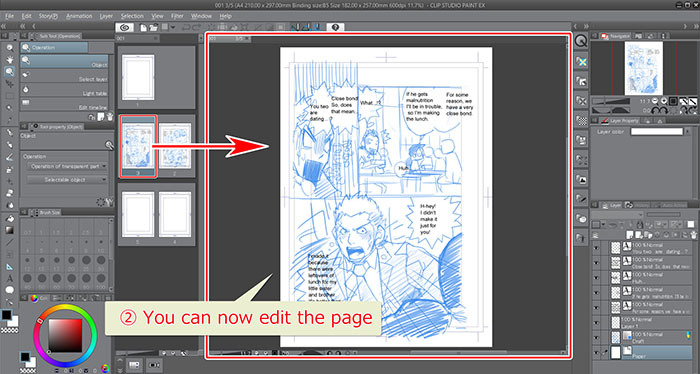The width and height of the screenshot is (700, 374).
Task: Click the Quick Access icon
Action: coord(581,42)
